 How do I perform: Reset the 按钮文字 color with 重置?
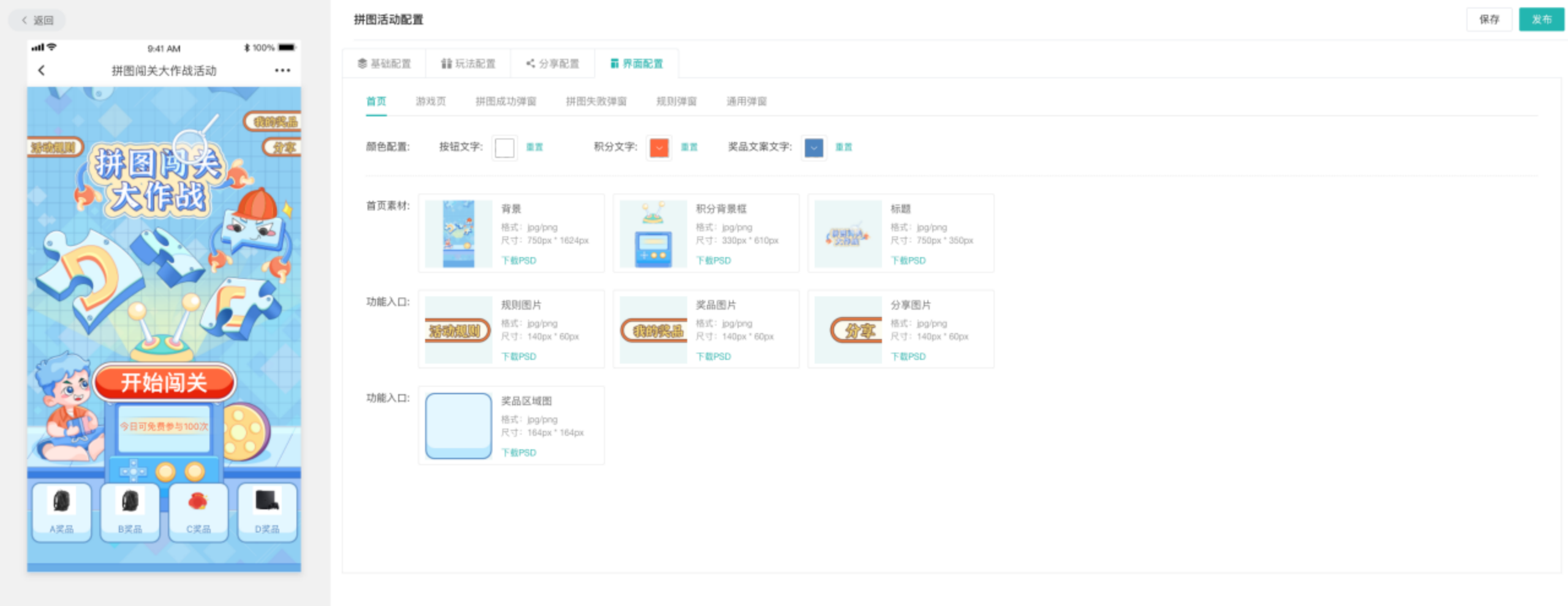coord(535,147)
